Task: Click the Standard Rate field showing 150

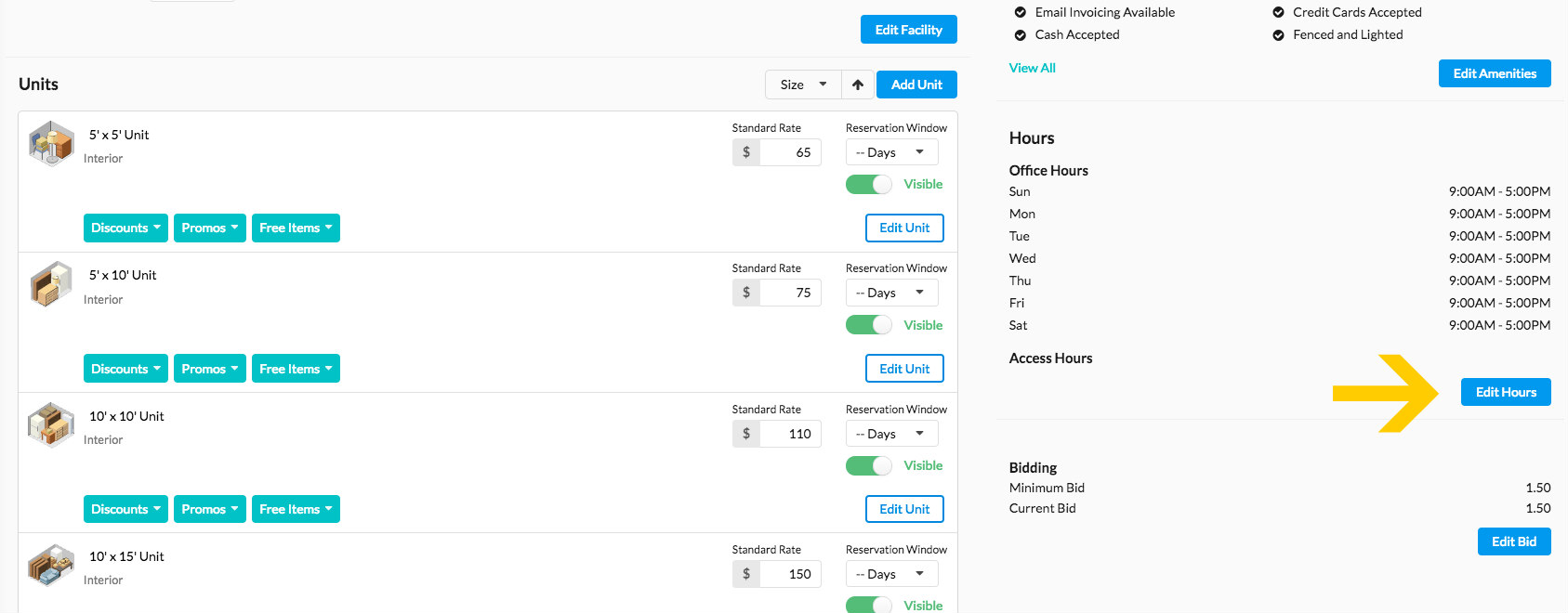Action: [x=790, y=574]
